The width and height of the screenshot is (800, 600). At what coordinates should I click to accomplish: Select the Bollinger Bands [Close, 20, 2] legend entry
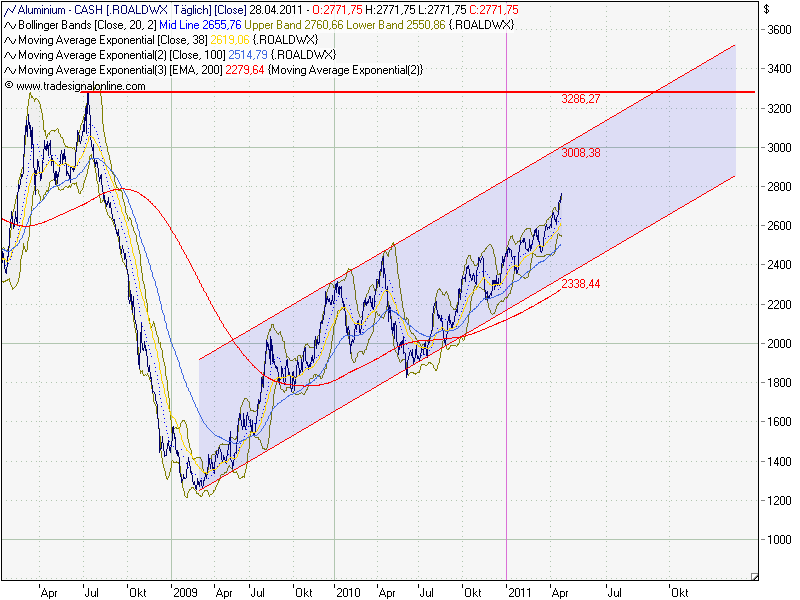click(x=87, y=25)
